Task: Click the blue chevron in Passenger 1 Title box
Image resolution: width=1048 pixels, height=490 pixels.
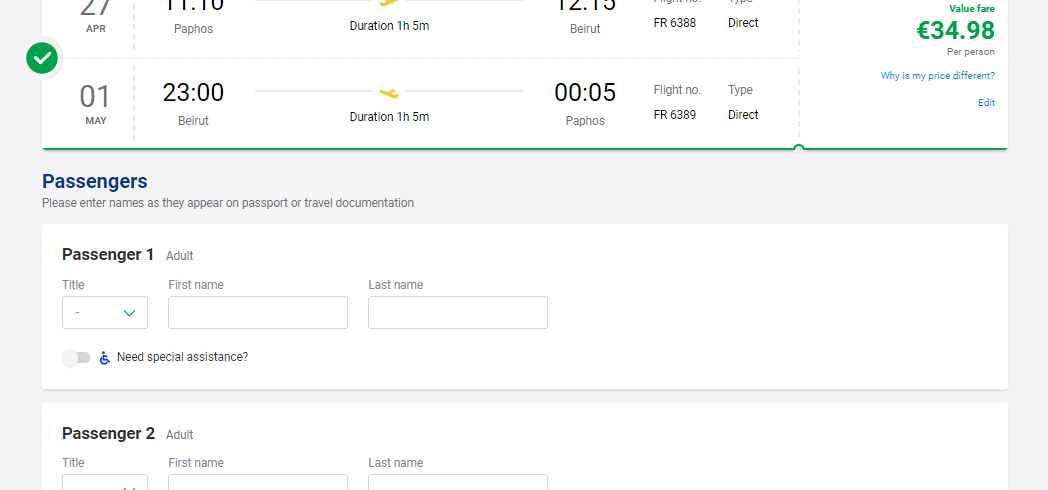Action: pyautogui.click(x=130, y=313)
